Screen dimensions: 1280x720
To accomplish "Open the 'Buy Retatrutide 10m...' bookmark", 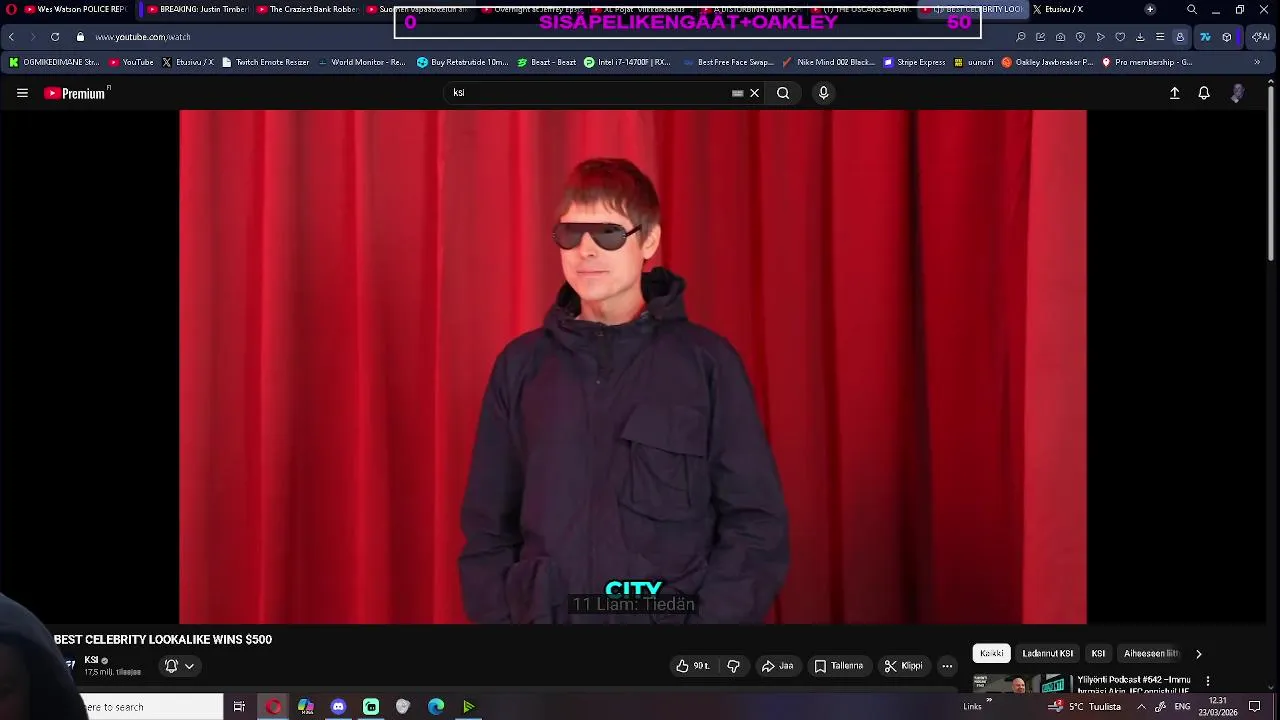I will click(463, 62).
